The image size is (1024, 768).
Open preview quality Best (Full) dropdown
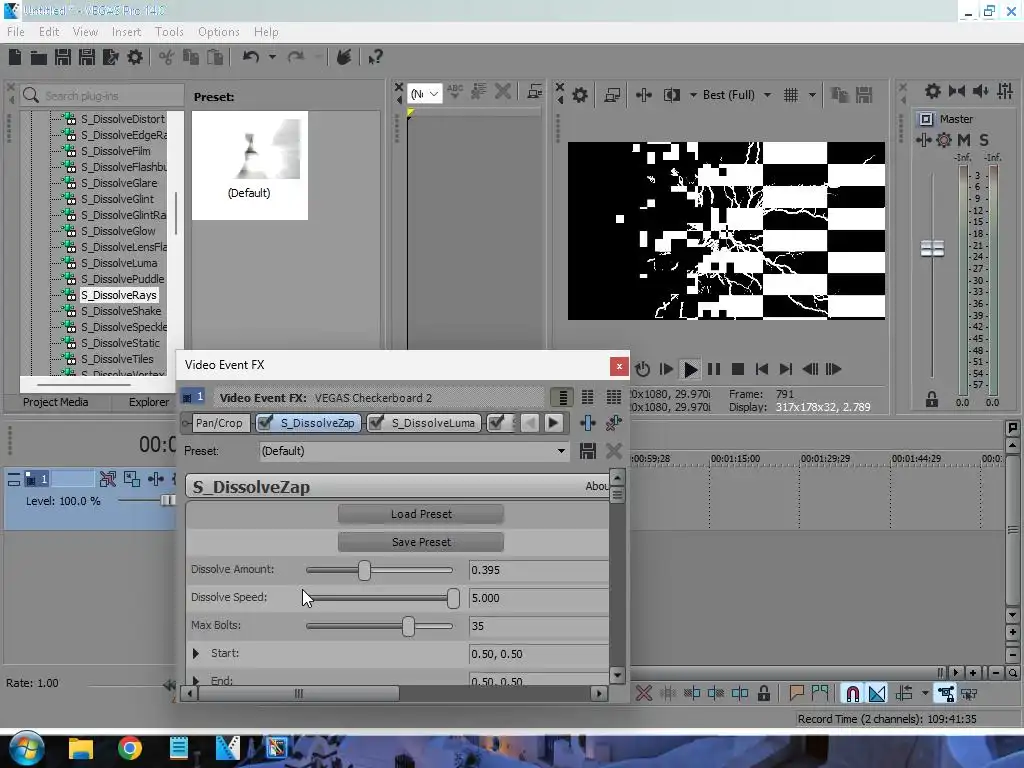click(737, 95)
